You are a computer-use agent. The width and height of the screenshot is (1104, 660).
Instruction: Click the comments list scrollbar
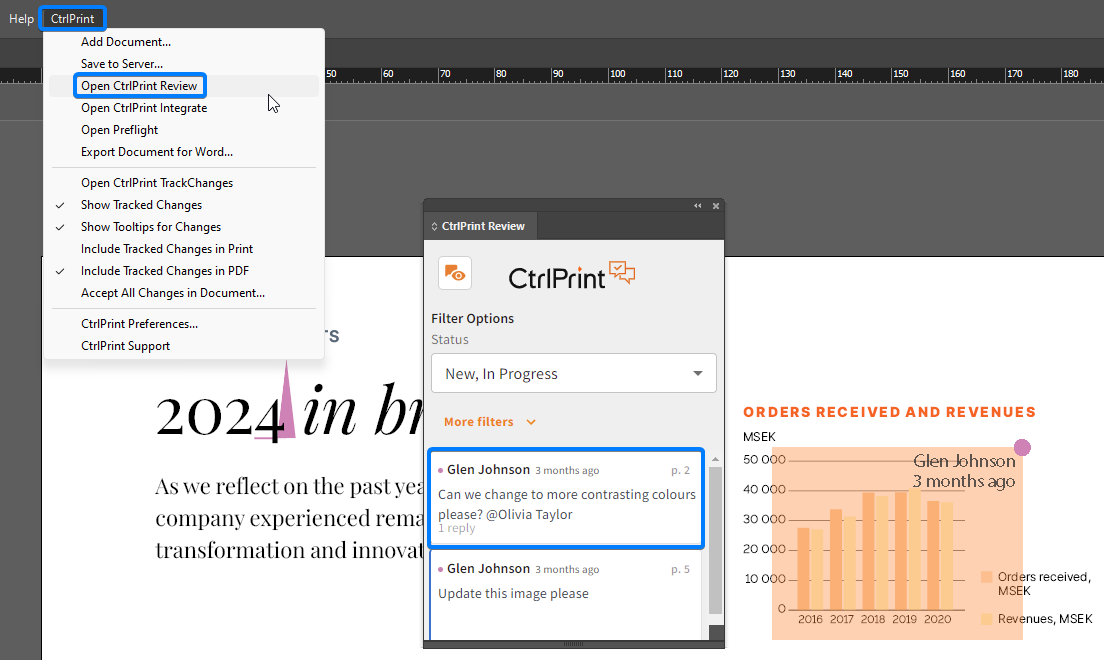tap(715, 540)
